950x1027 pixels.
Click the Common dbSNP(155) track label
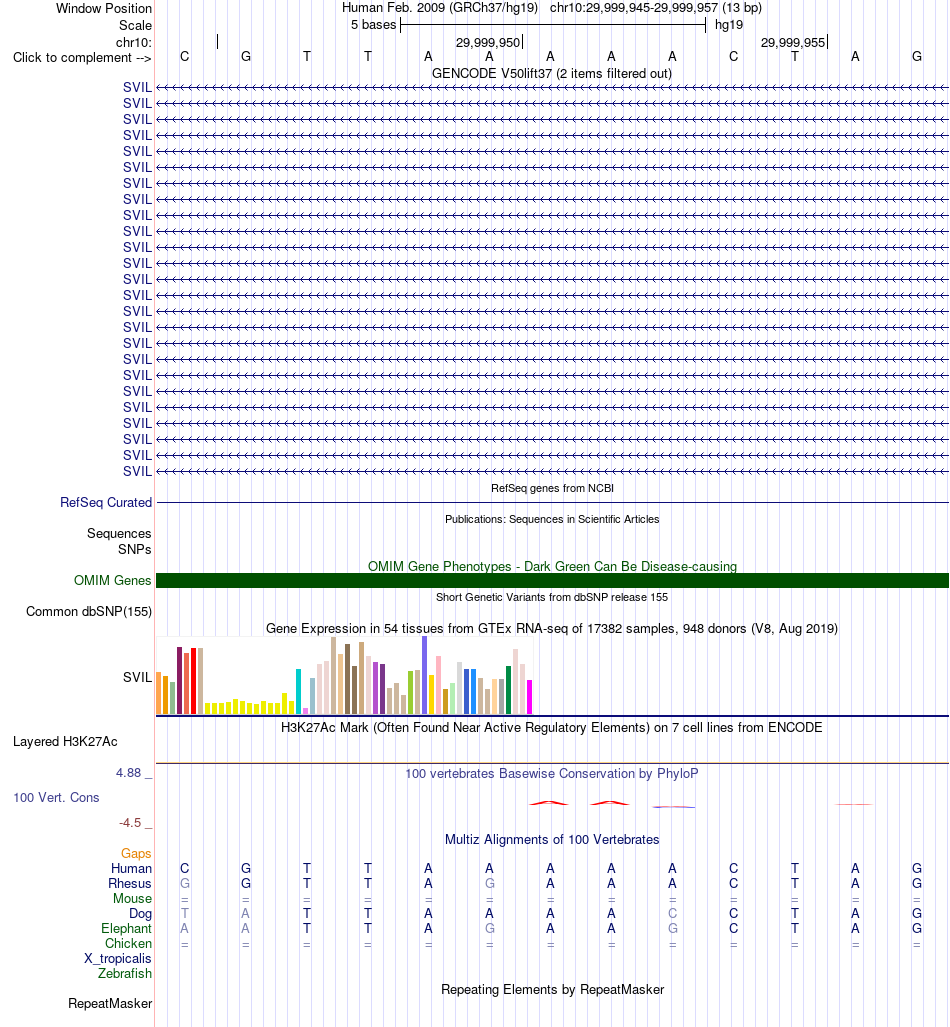(88, 611)
